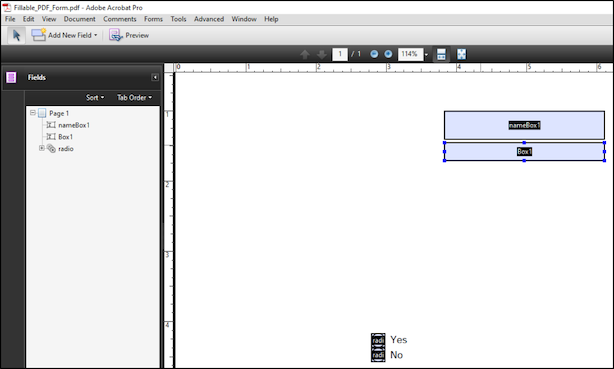
Task: Open the Document menu
Action: pos(79,19)
